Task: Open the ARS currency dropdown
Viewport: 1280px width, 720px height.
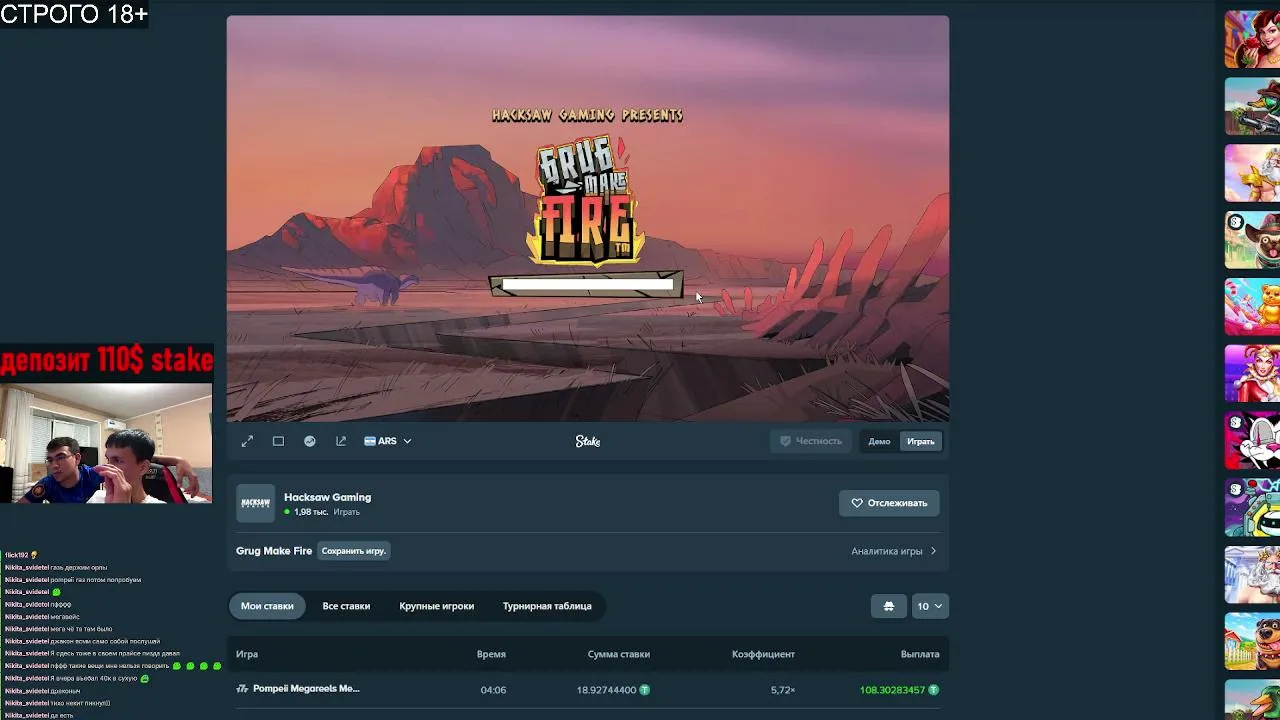Action: pyautogui.click(x=388, y=441)
